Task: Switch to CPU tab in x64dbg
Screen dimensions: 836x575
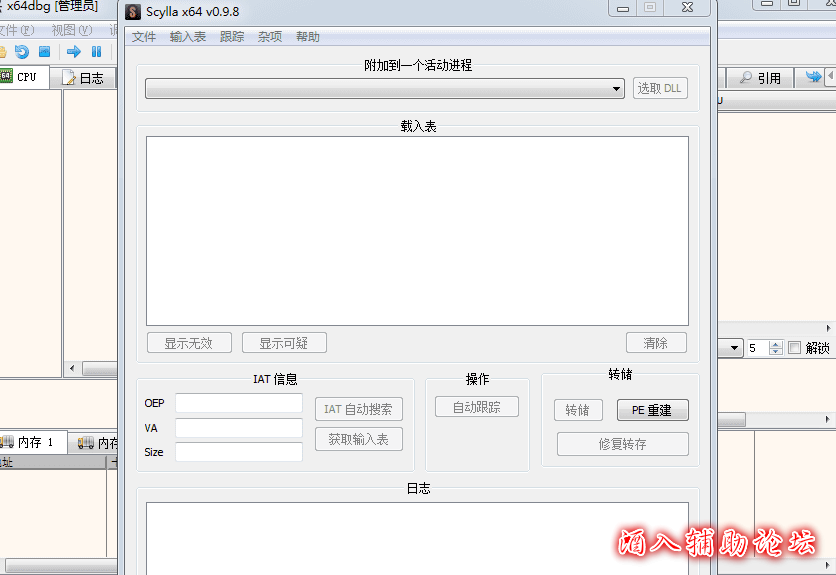Action: click(24, 77)
